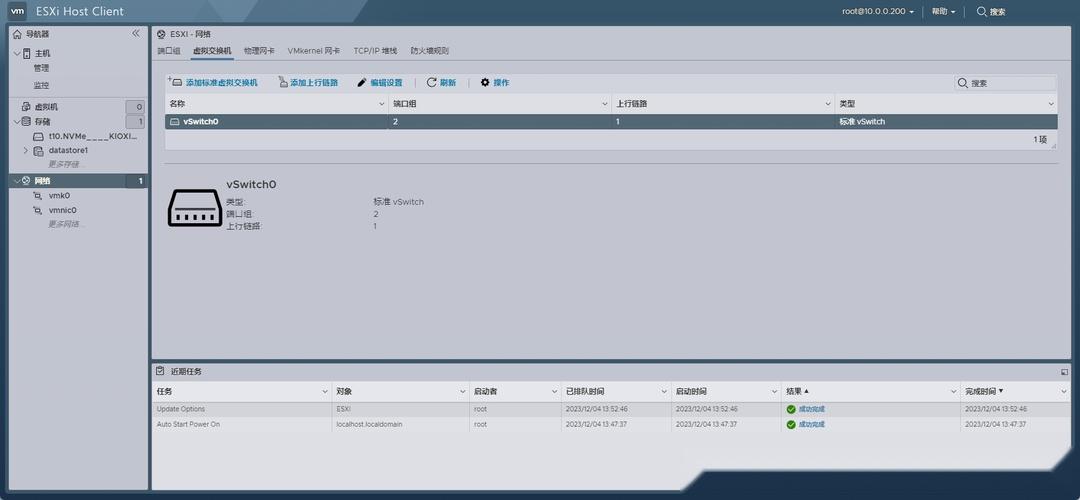Viewport: 1080px width, 500px height.
Task: Expand the datastore1 tree node
Action: pos(26,150)
